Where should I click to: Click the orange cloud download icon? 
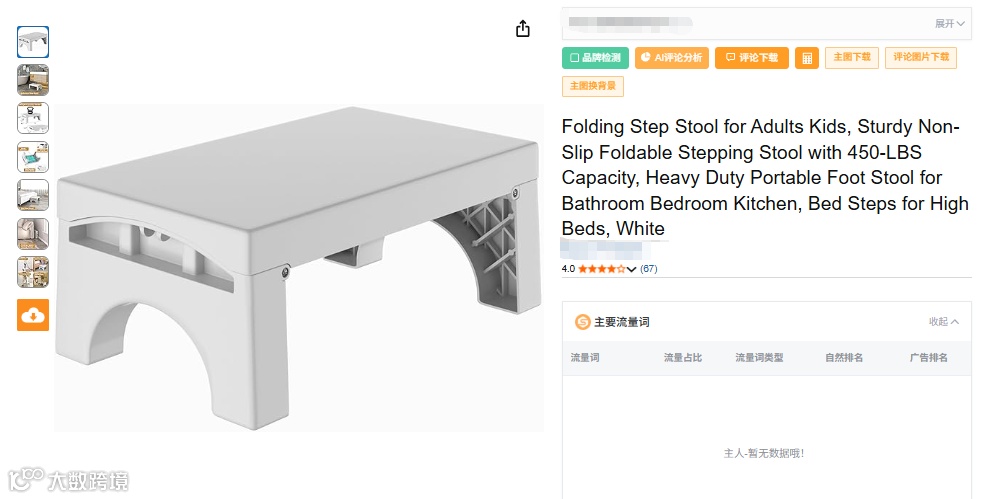click(33, 315)
